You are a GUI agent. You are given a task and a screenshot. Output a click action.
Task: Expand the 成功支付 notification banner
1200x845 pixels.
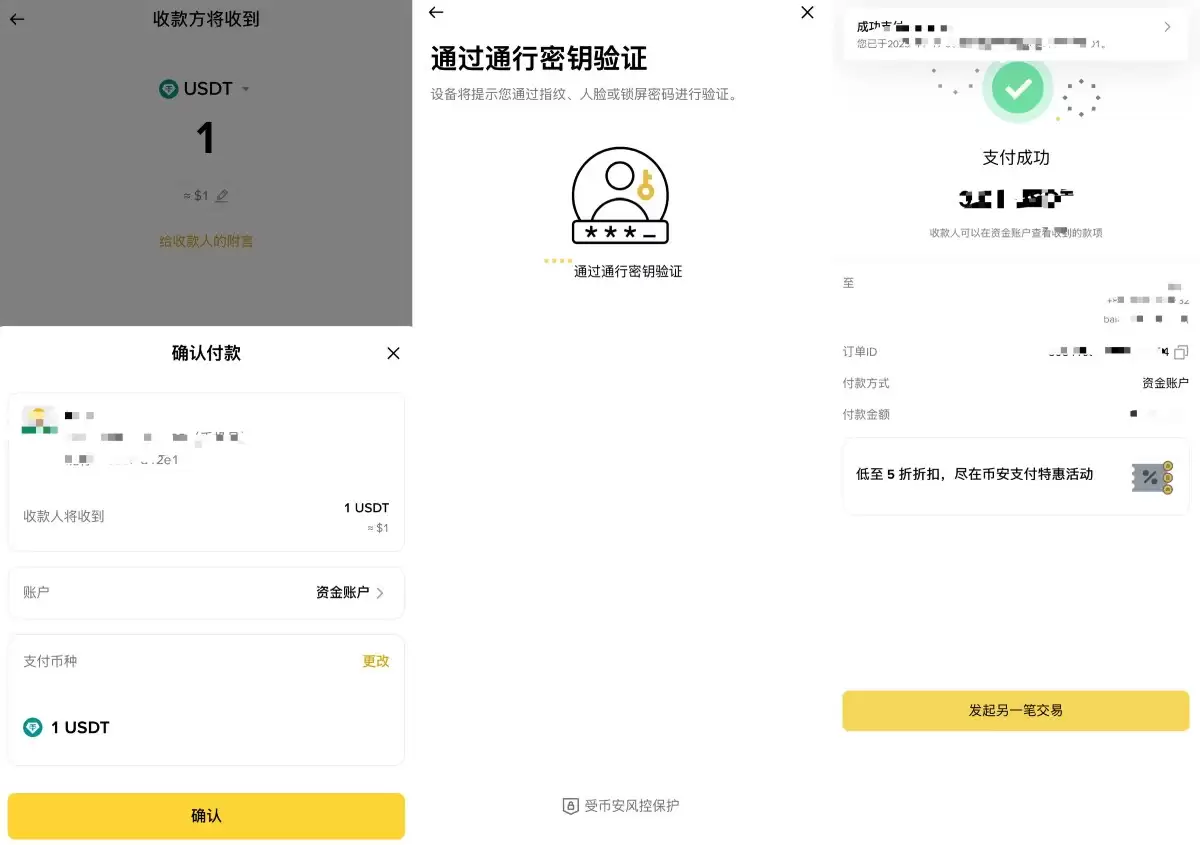coord(1167,27)
